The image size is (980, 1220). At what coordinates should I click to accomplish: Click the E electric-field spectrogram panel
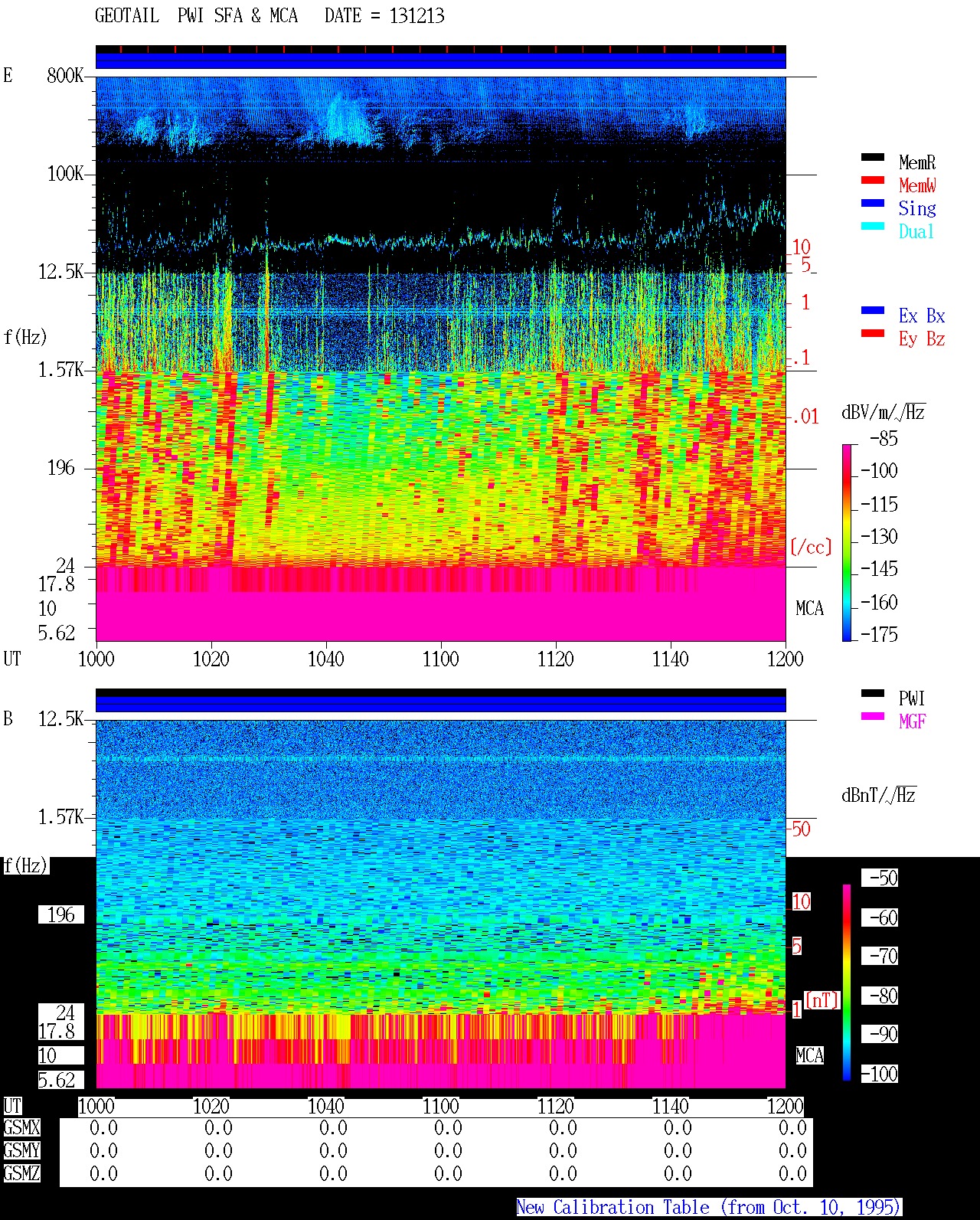(x=440, y=358)
